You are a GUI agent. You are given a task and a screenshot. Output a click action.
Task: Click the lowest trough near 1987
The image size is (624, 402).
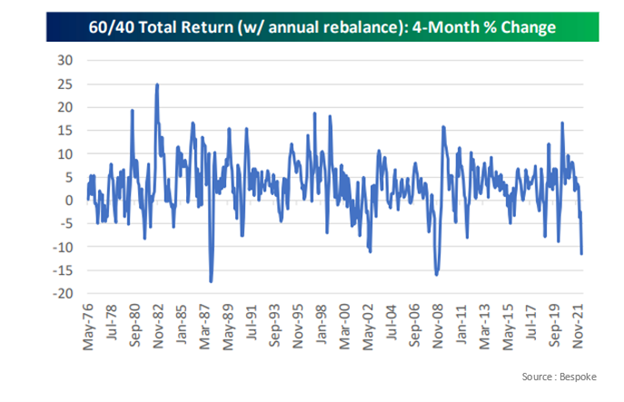coord(211,281)
